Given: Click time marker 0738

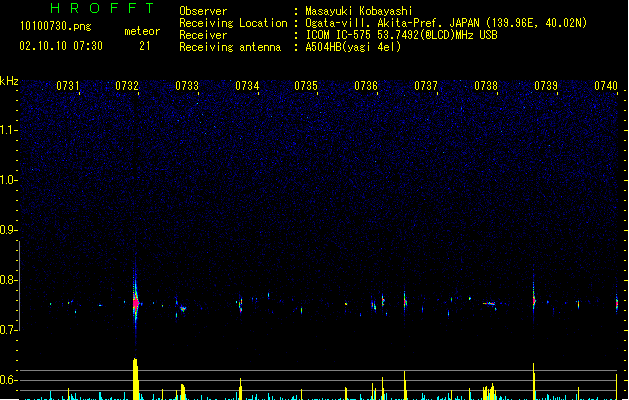Looking at the screenshot, I should coord(486,86).
